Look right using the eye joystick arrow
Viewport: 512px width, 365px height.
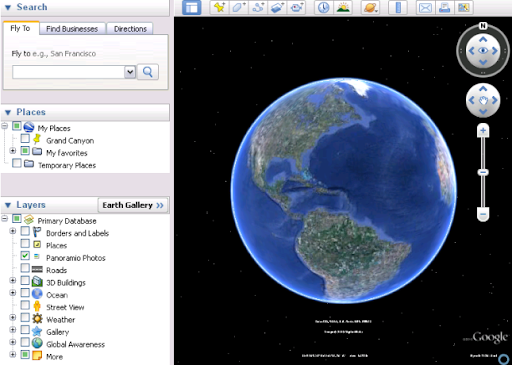pyautogui.click(x=495, y=51)
